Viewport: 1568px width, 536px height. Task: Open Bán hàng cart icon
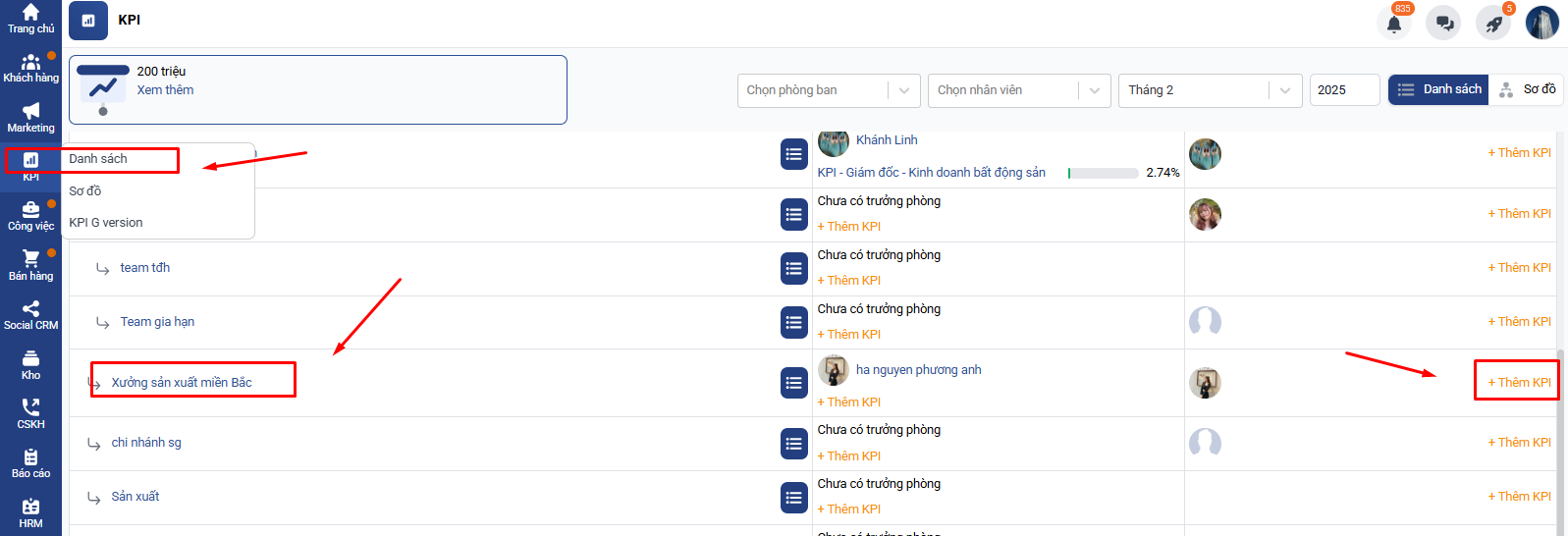pos(30,264)
